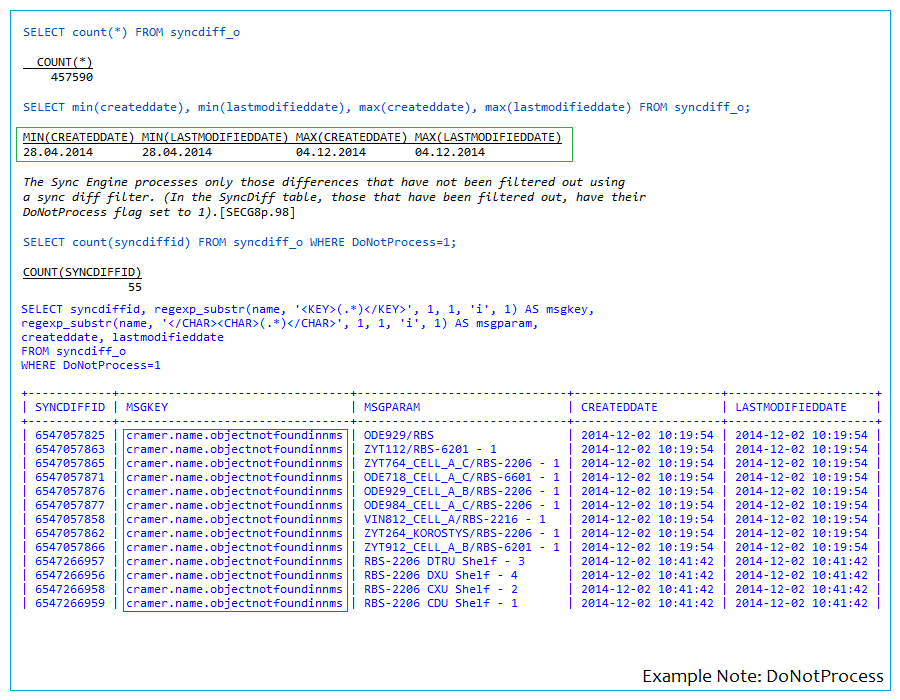
Task: Click the SYNCDIFFID column header
Action: coord(69,407)
